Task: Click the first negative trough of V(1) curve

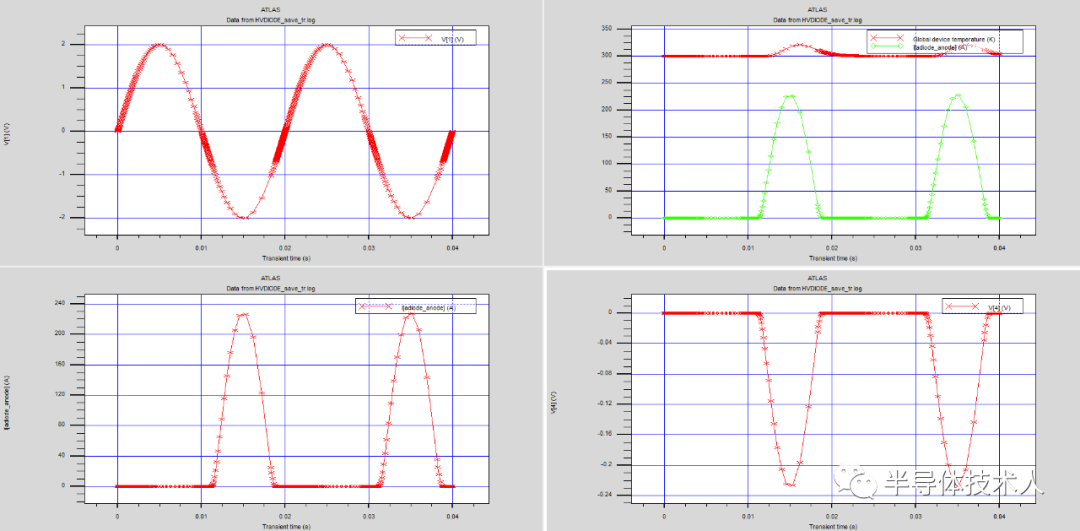Action: click(x=243, y=217)
